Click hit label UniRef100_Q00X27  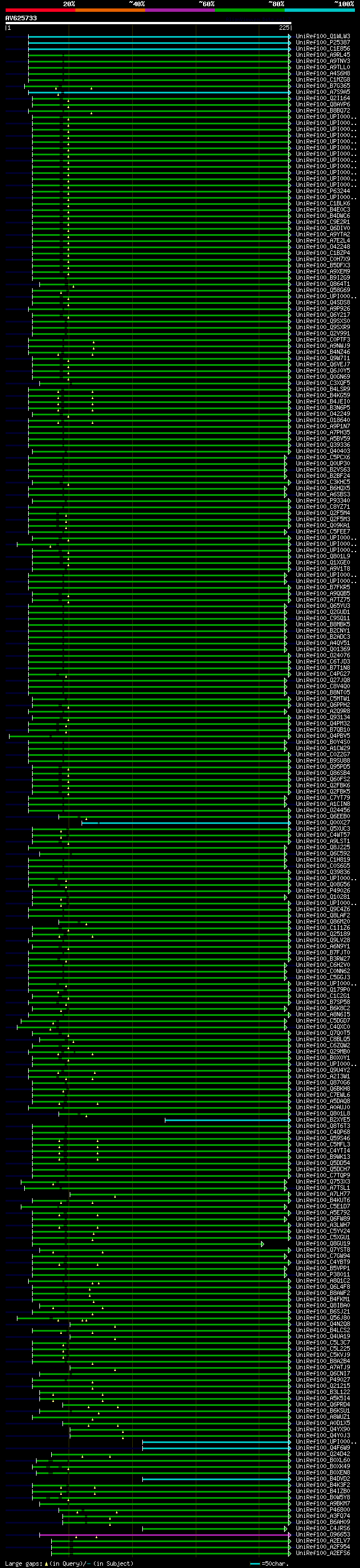coord(323,822)
